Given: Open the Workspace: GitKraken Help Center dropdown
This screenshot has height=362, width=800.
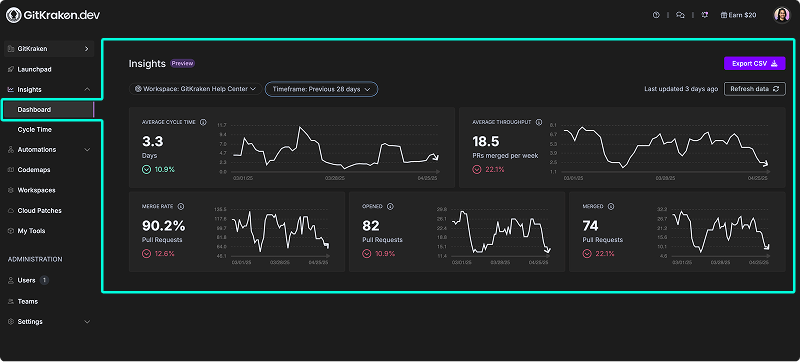Looking at the screenshot, I should pos(195,89).
